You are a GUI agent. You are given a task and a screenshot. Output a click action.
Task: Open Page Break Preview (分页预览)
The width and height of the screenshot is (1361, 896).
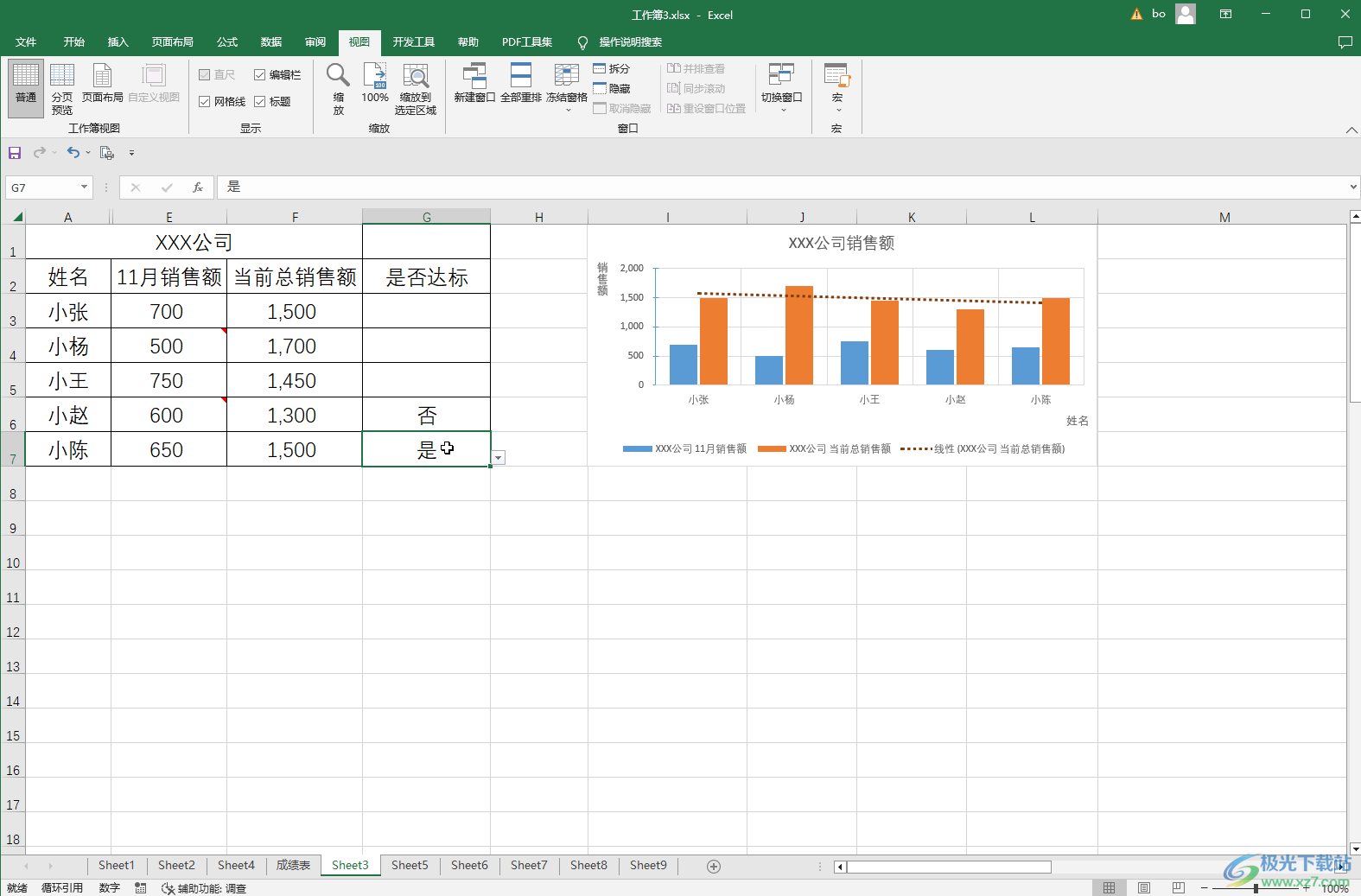[62, 87]
